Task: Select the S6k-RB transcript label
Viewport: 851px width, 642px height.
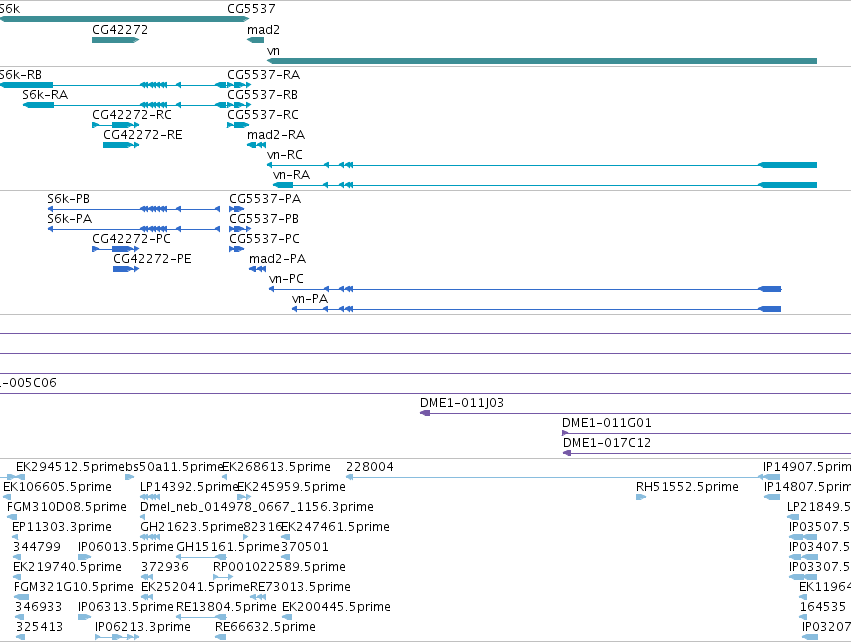Action: [21, 74]
